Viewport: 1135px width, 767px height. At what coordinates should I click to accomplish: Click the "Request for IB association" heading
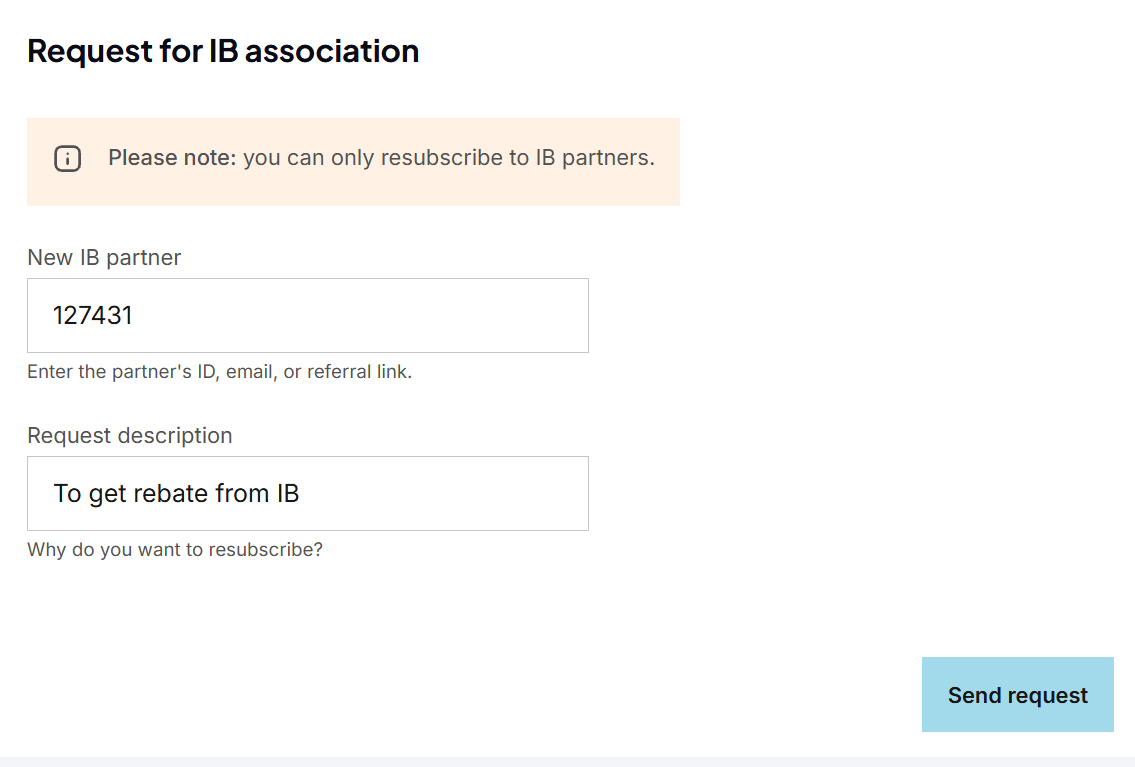coord(223,51)
